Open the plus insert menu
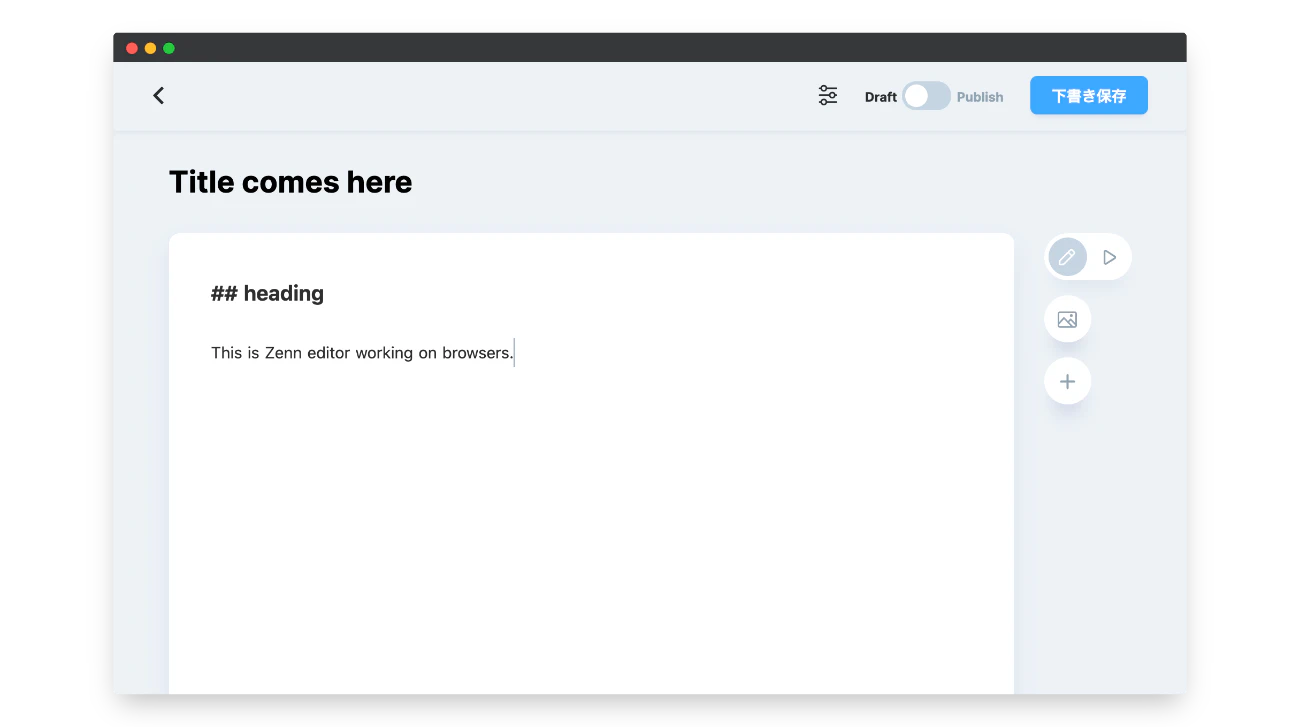This screenshot has width=1300, height=727. [1067, 381]
